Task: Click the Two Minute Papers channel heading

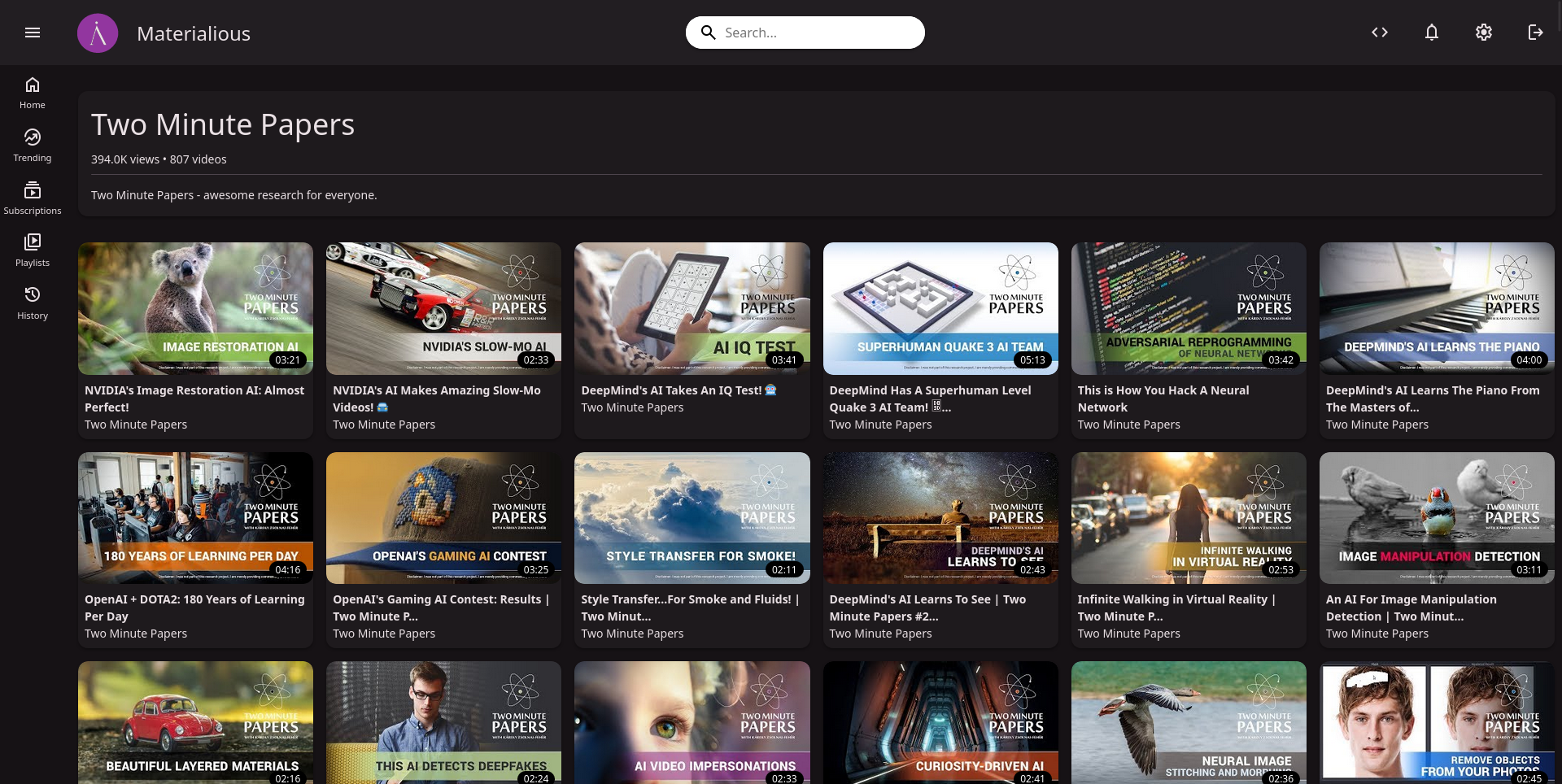Action: click(223, 124)
